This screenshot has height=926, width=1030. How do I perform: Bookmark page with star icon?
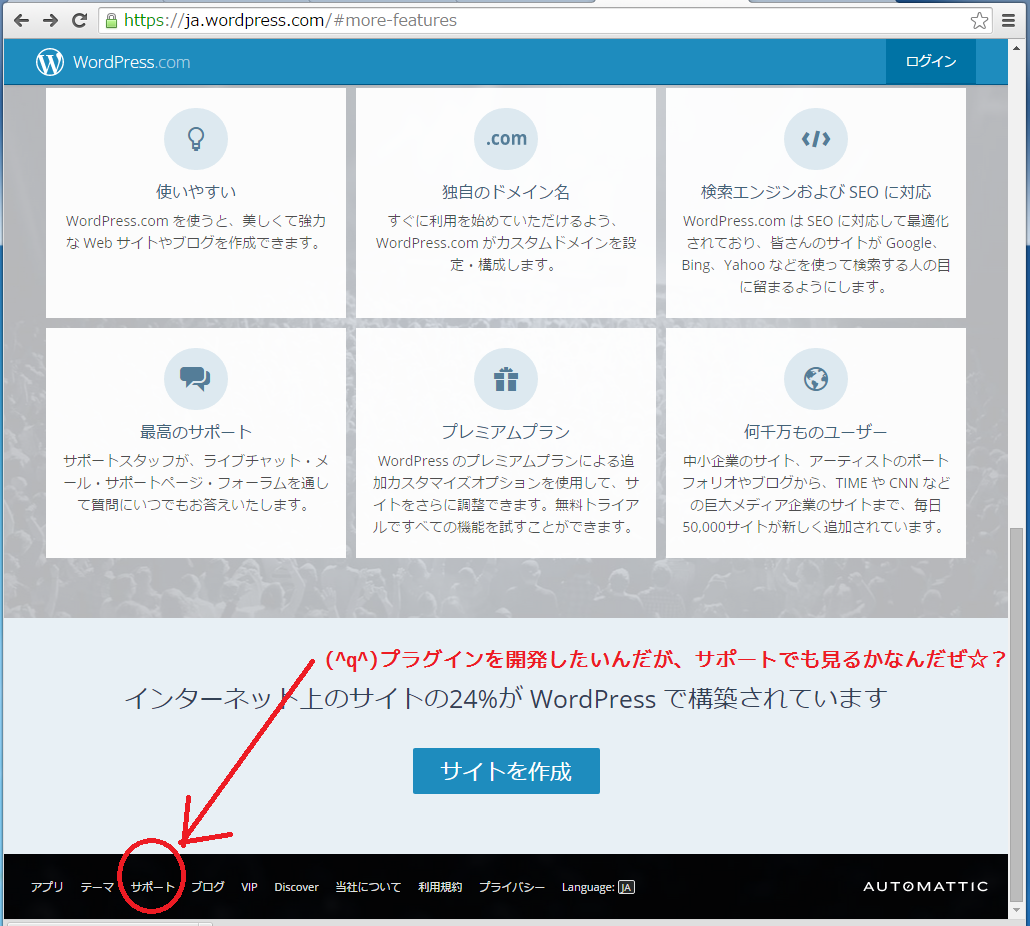pos(979,21)
